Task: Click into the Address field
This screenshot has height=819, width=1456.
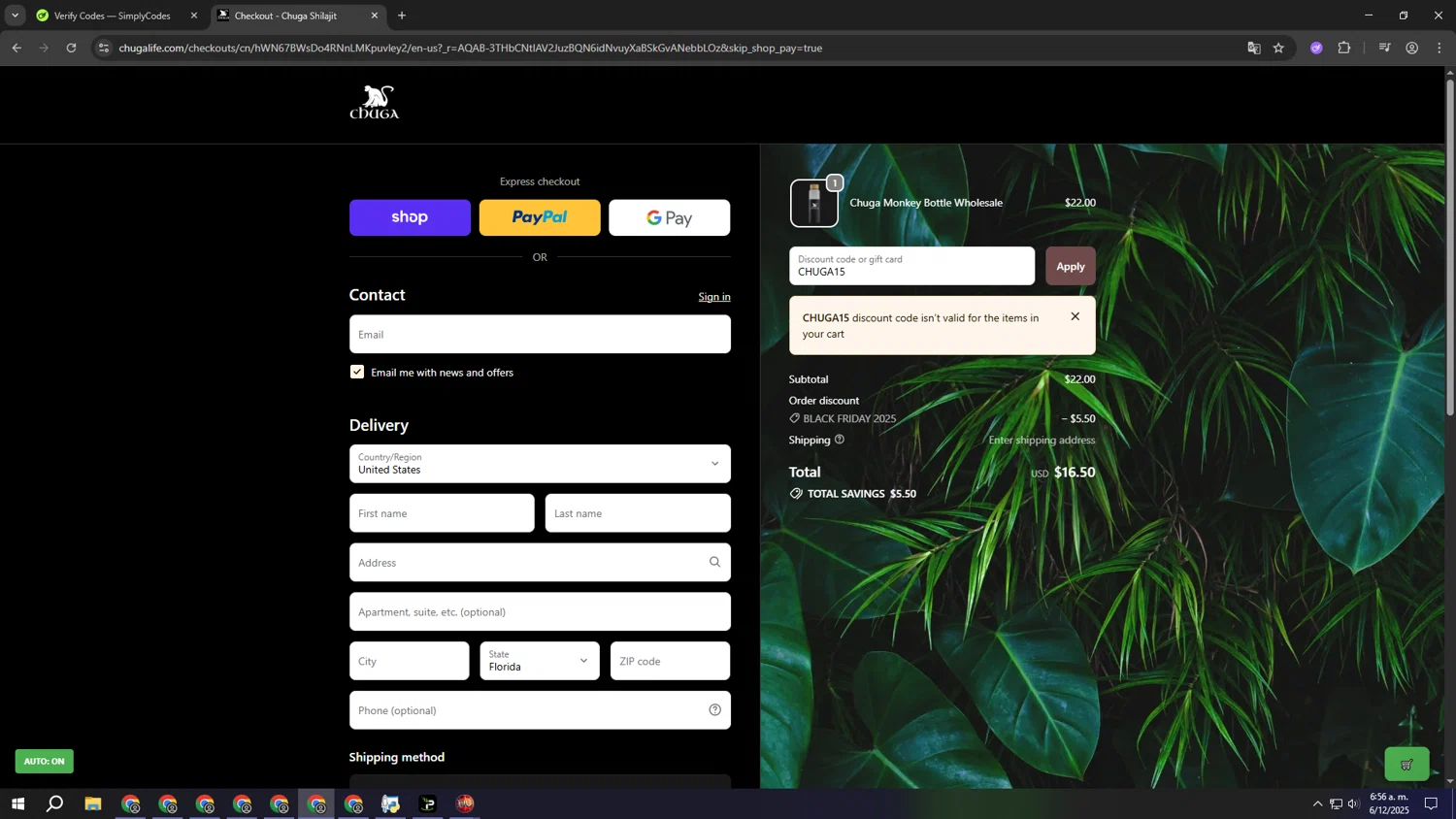Action: tap(540, 563)
